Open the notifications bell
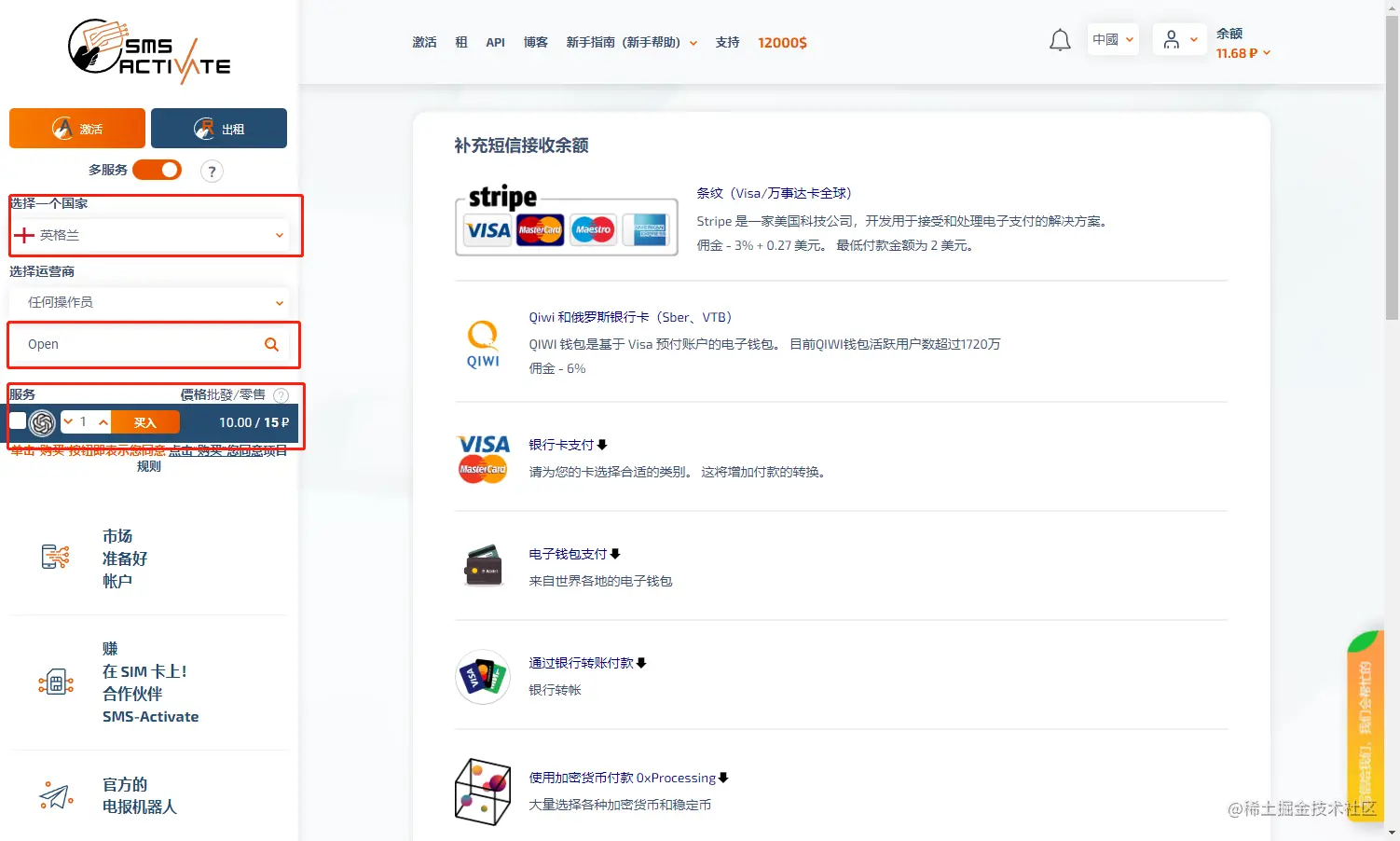 tap(1060, 40)
